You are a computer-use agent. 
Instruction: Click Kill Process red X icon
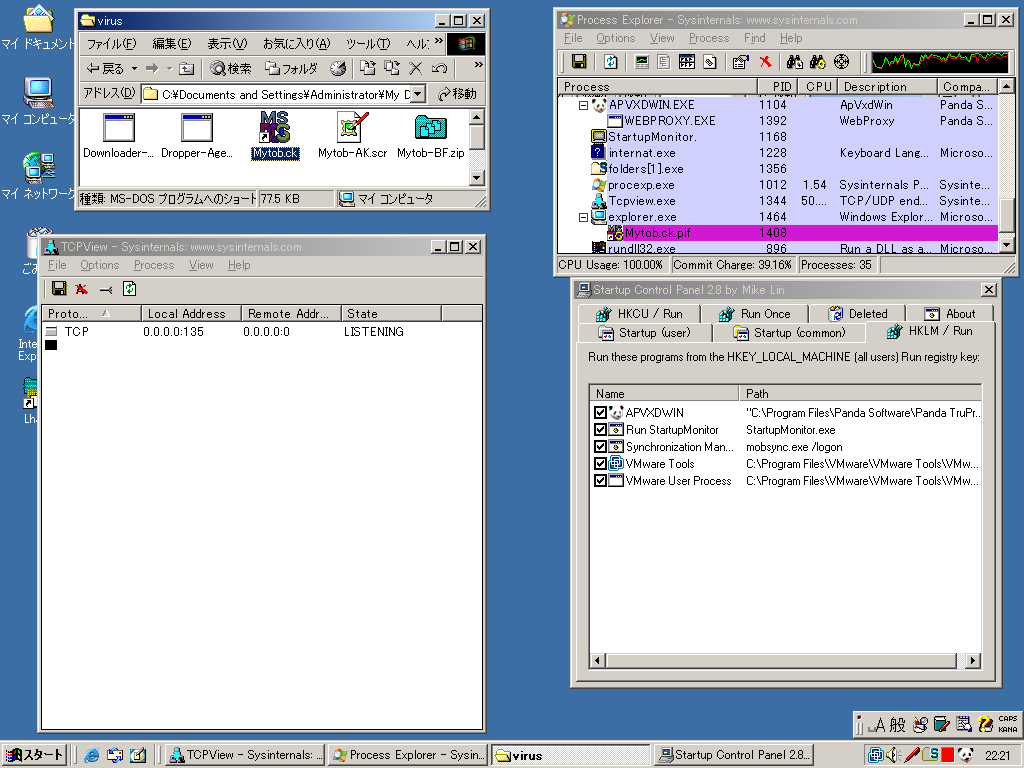click(765, 62)
